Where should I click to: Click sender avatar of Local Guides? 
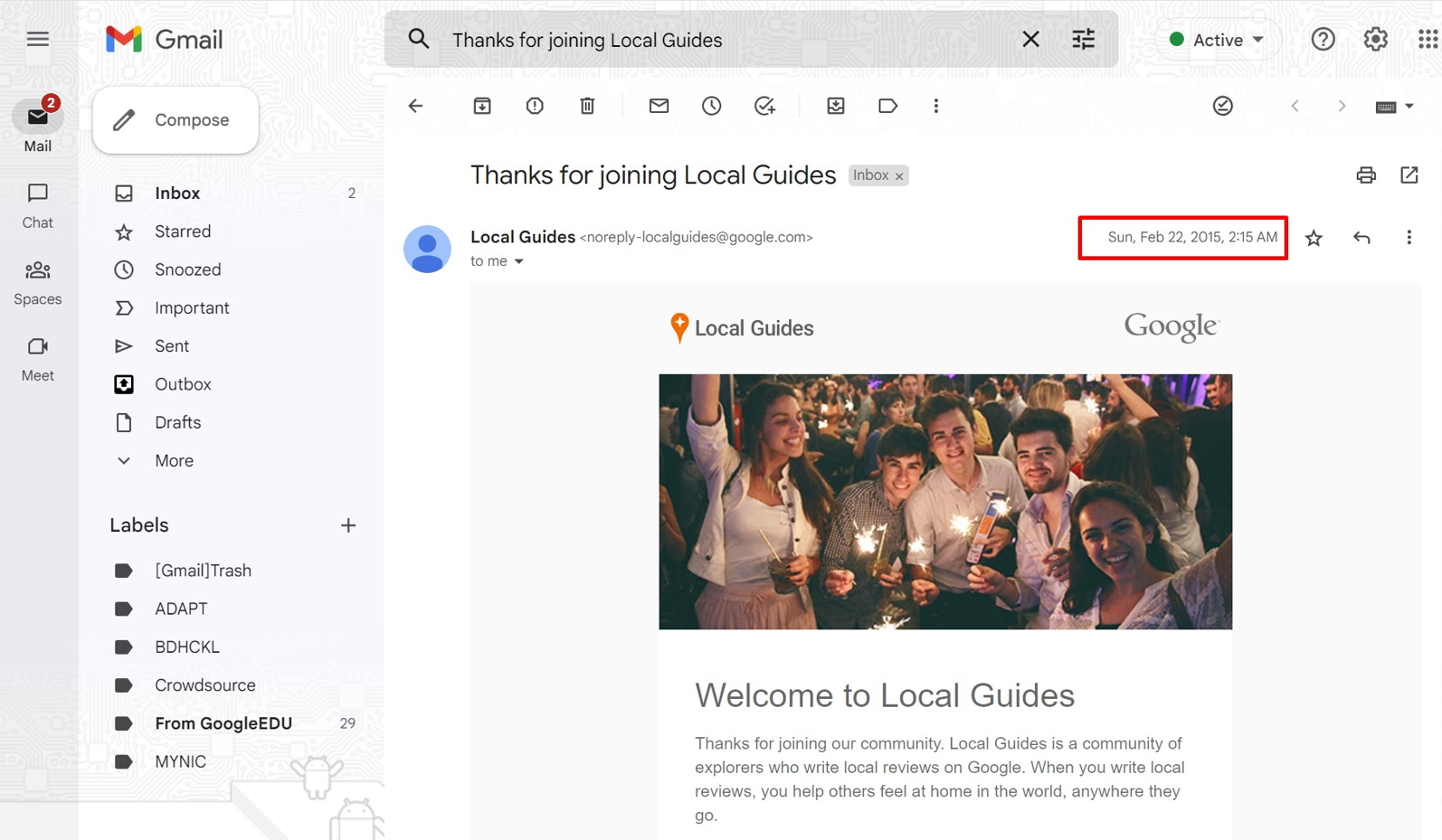[x=427, y=249]
